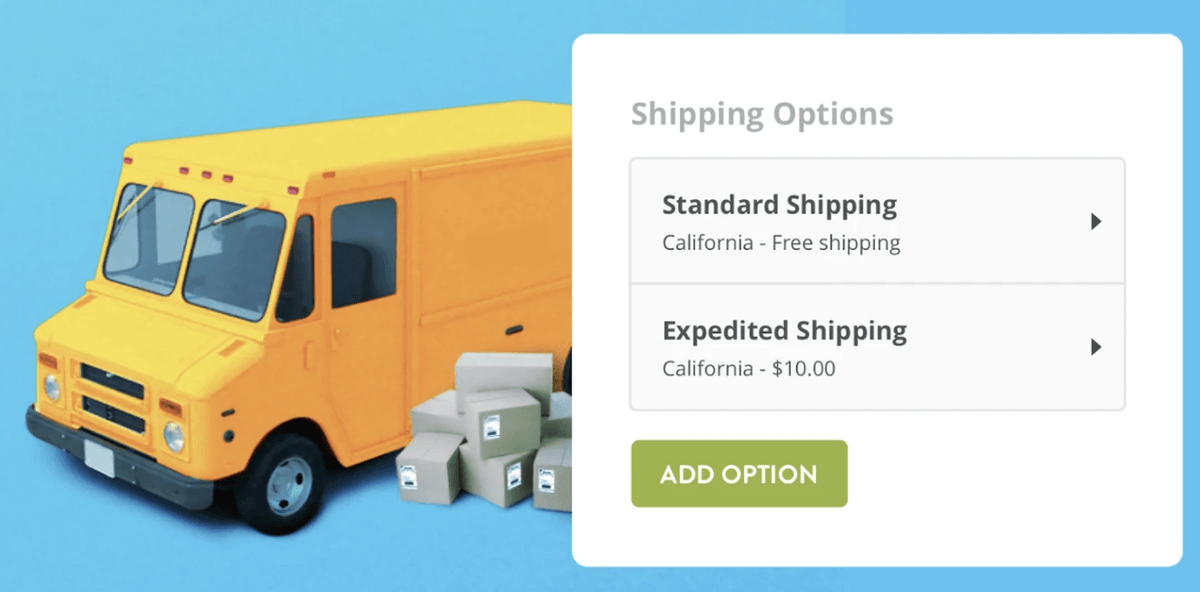Click the bottom-left cardboard box
This screenshot has height=592, width=1200.
click(429, 466)
